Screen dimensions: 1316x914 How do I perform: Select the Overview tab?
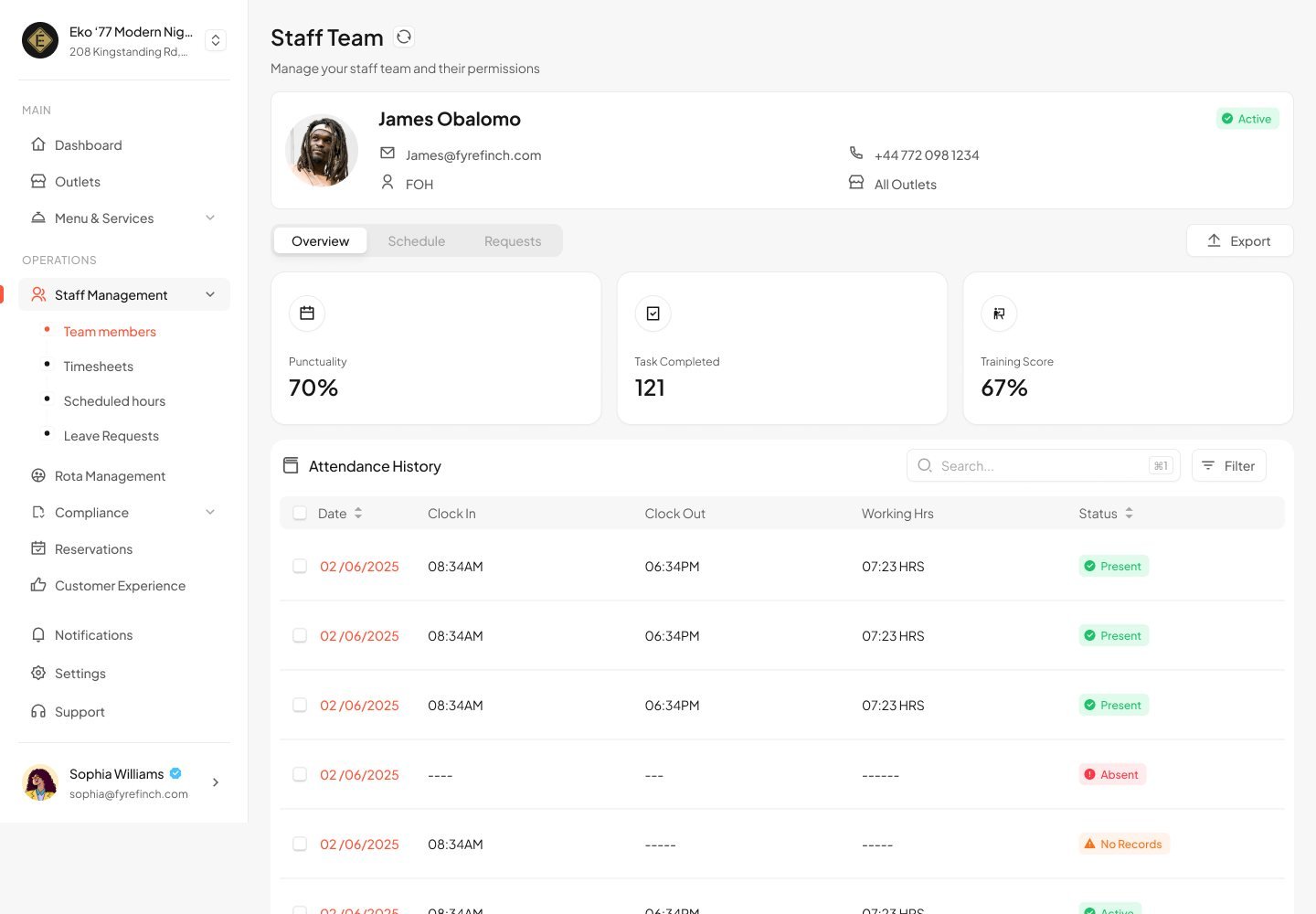click(321, 241)
